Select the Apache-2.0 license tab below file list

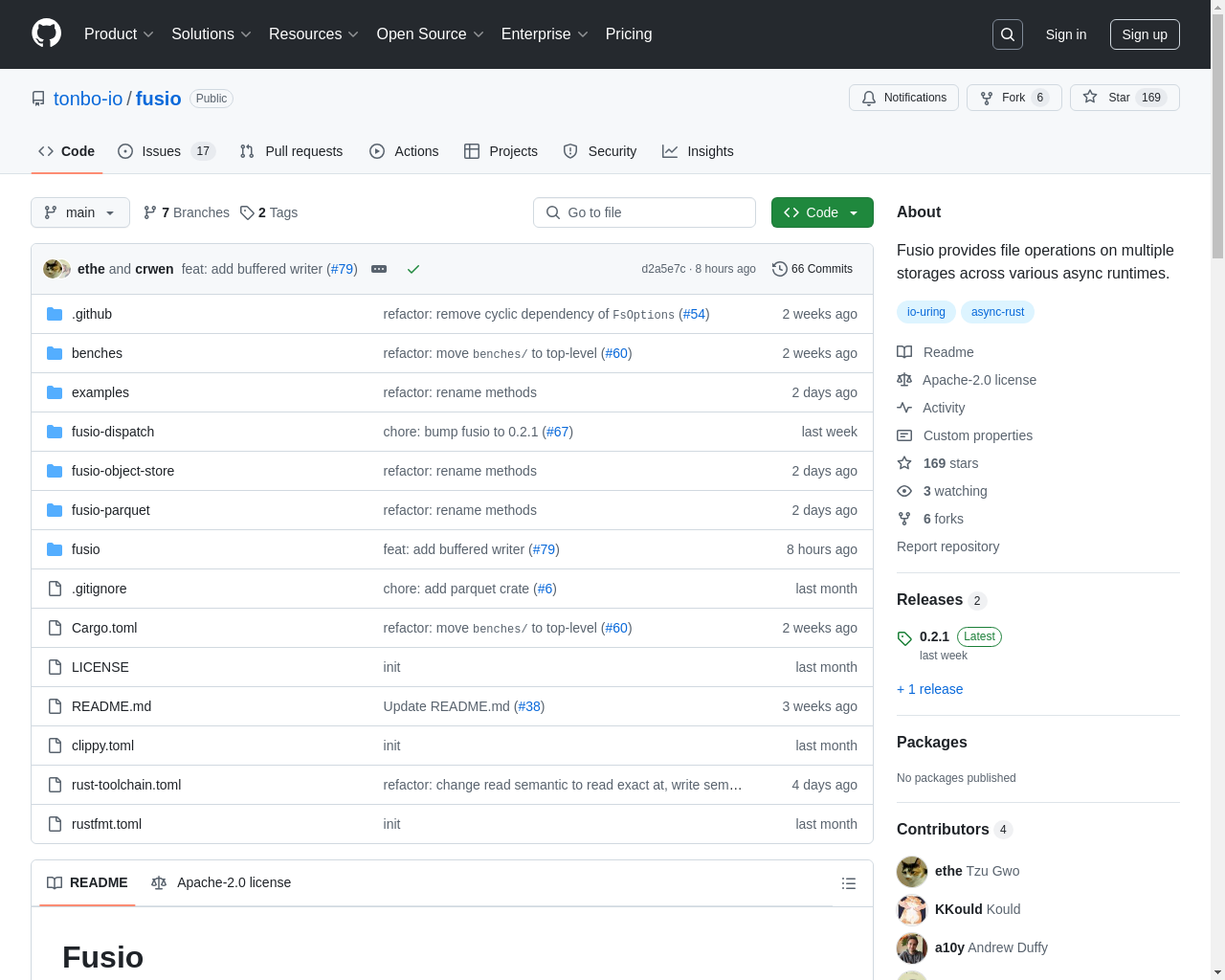coord(221,882)
